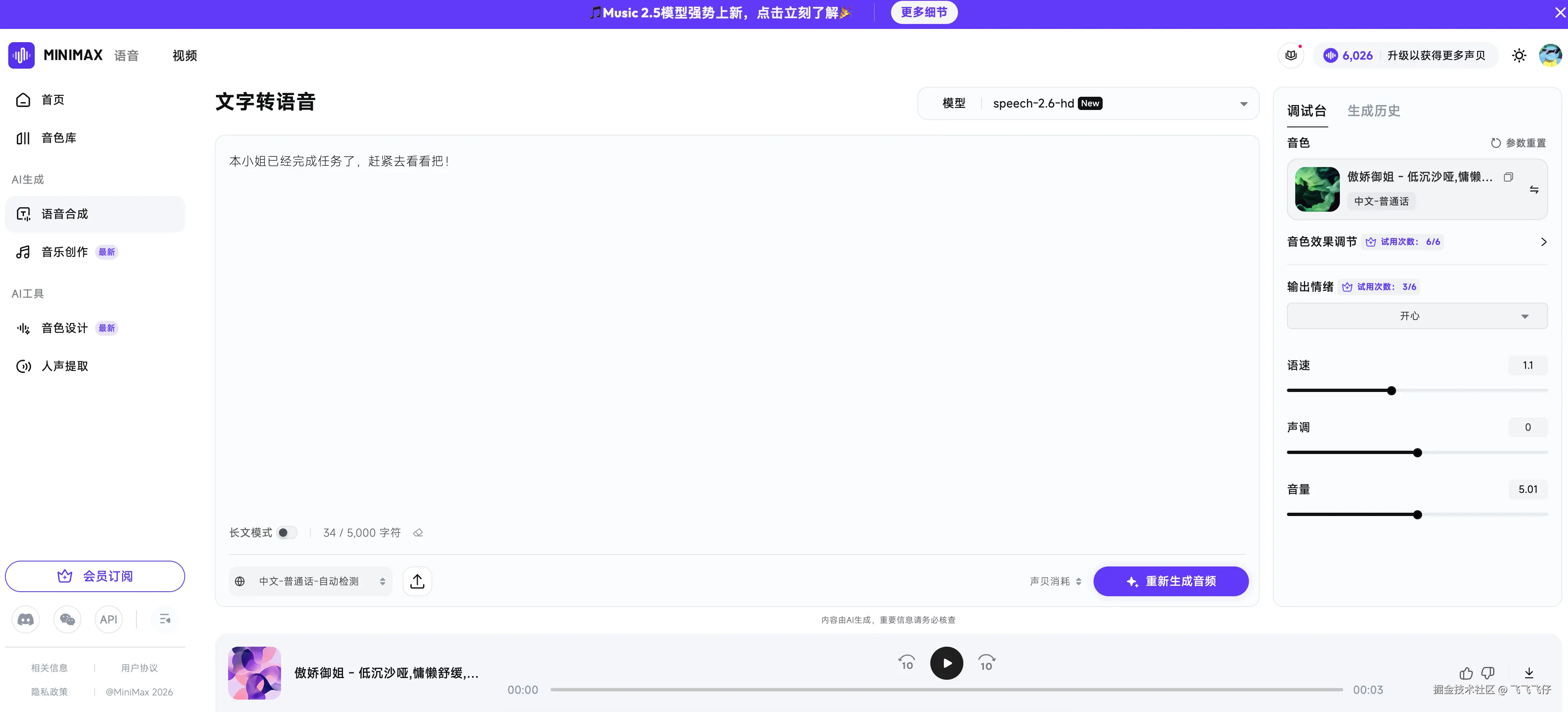
Task: Click the 重新生成音频 button
Action: point(1170,582)
